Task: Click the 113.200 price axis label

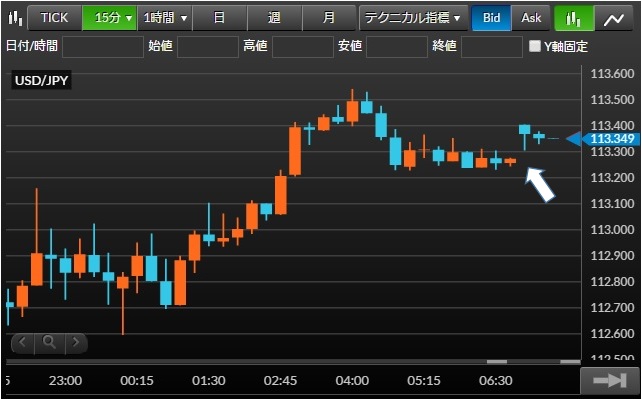Action: tap(612, 178)
